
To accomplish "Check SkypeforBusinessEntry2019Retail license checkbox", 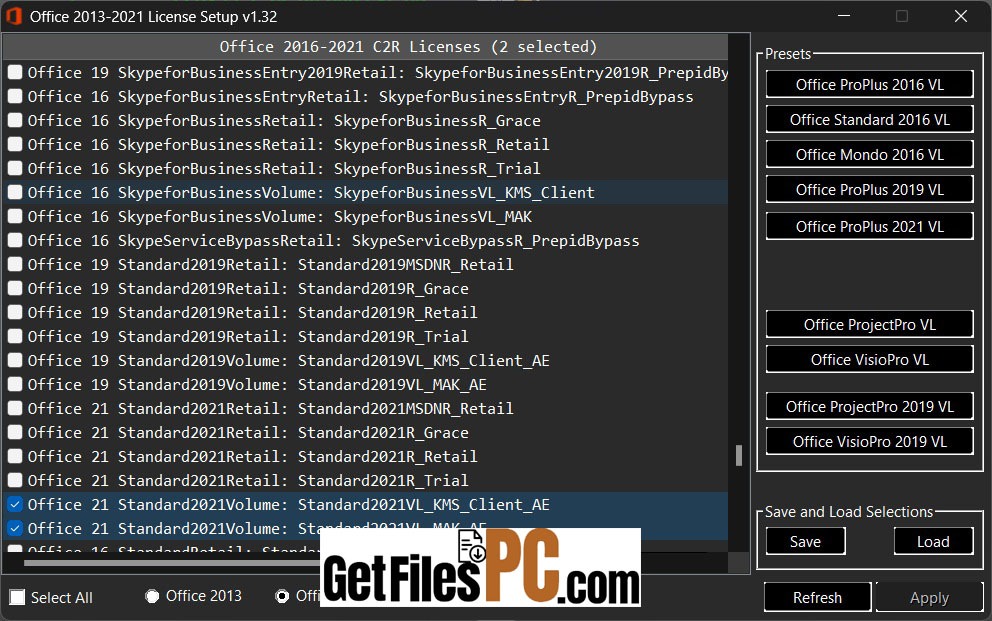I will pos(15,72).
